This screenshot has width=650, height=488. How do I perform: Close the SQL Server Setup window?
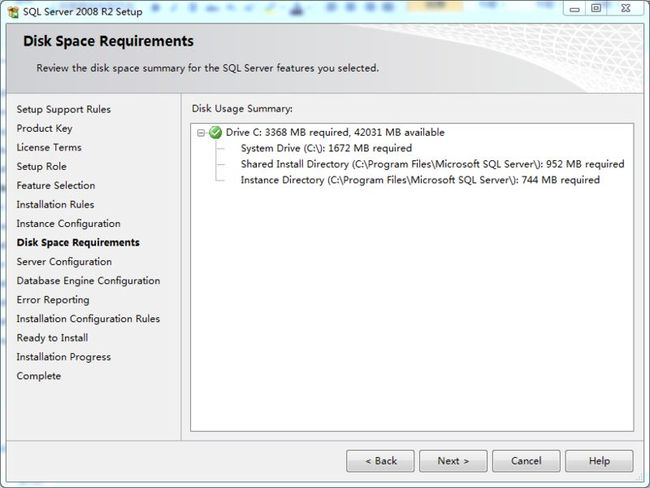click(x=626, y=9)
